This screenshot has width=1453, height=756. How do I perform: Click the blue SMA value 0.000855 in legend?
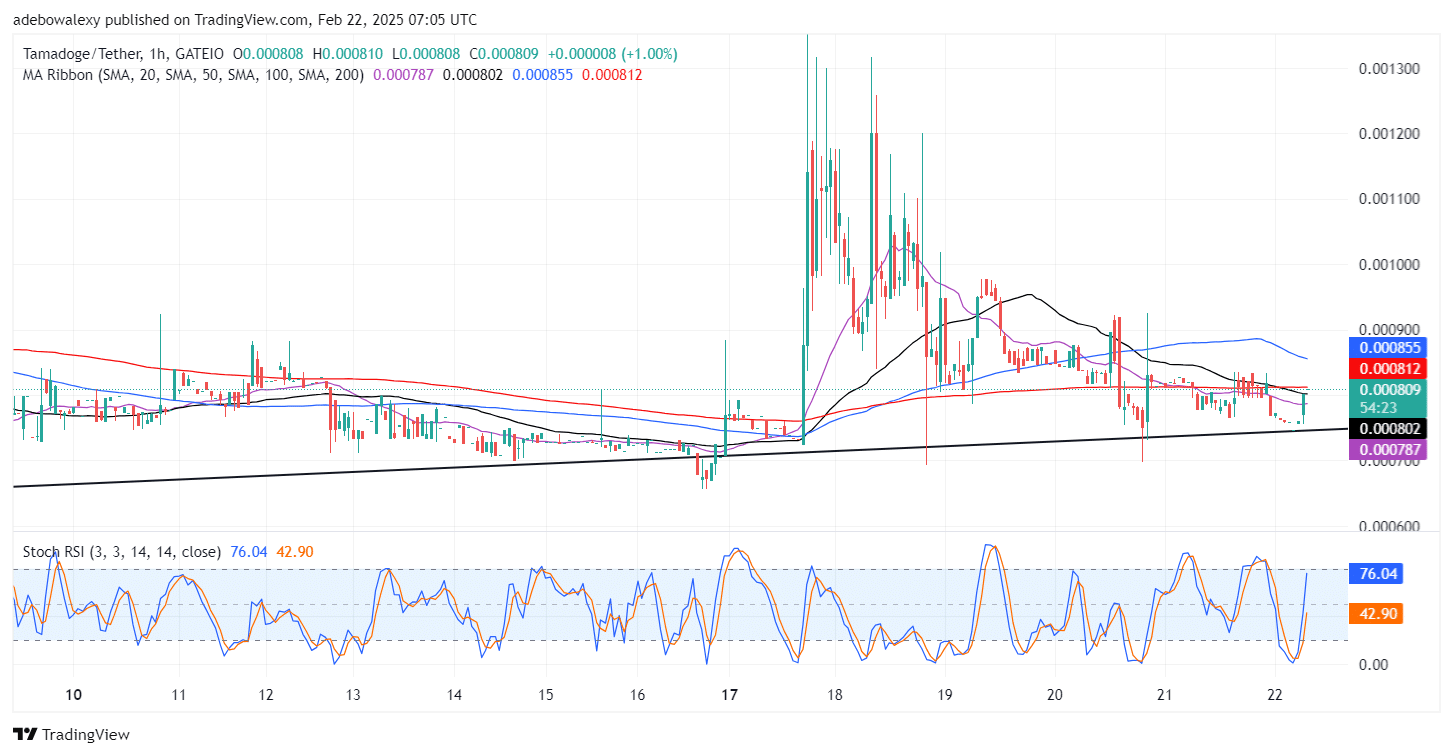[543, 74]
